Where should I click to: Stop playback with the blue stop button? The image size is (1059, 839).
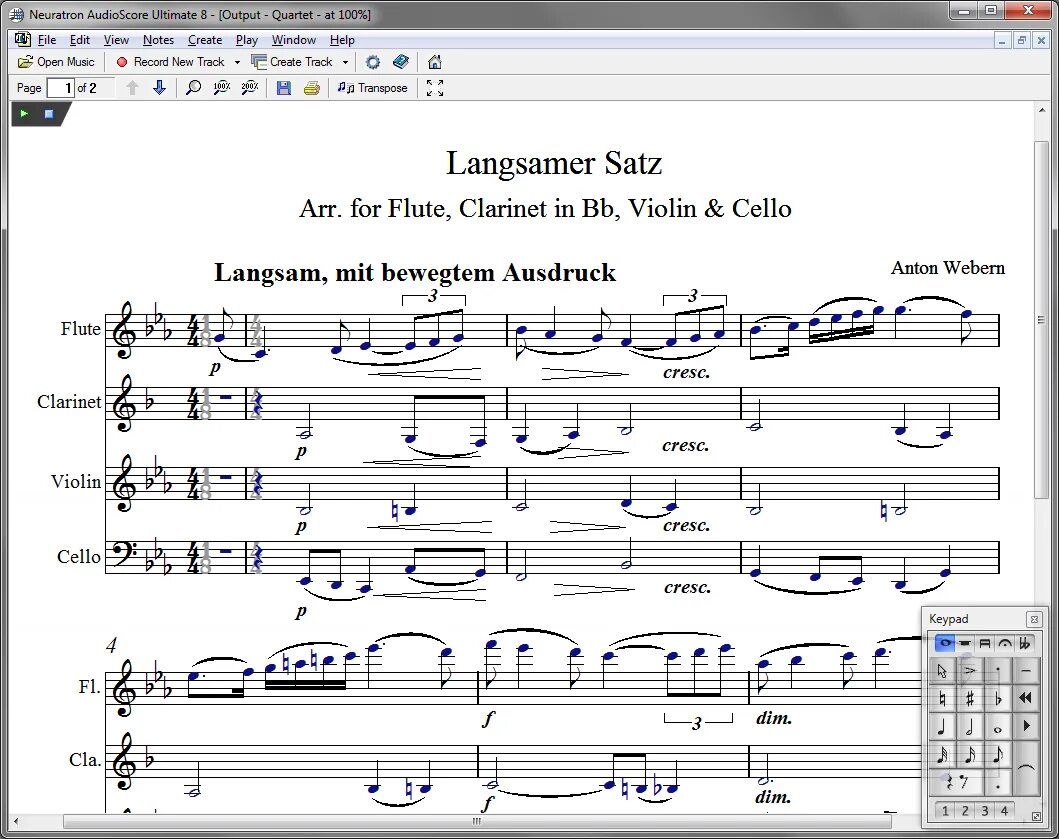click(x=49, y=113)
